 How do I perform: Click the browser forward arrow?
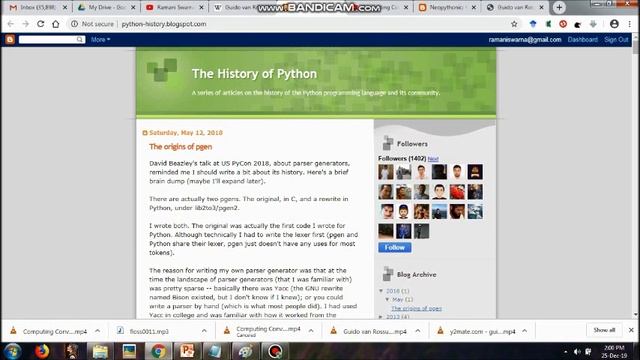(x=25, y=24)
